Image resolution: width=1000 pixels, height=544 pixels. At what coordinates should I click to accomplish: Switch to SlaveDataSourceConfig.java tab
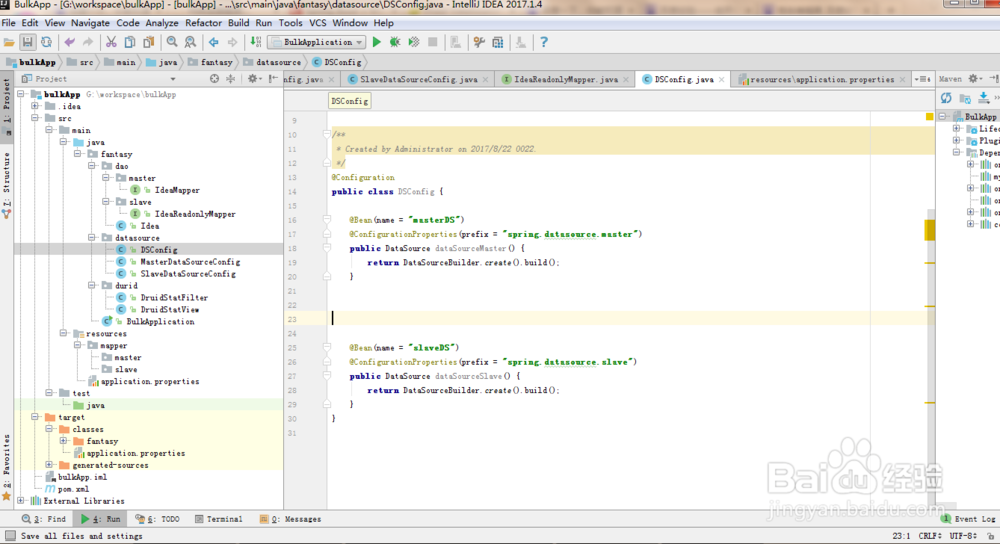coord(418,79)
